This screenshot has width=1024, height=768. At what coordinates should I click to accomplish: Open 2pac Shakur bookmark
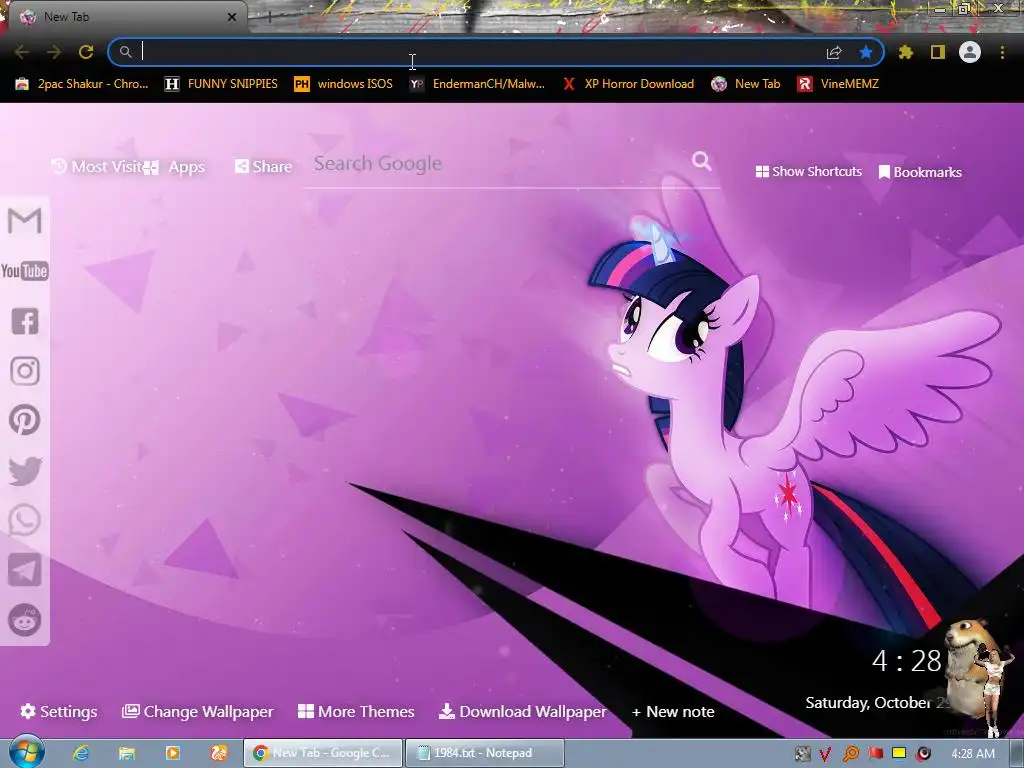click(82, 84)
